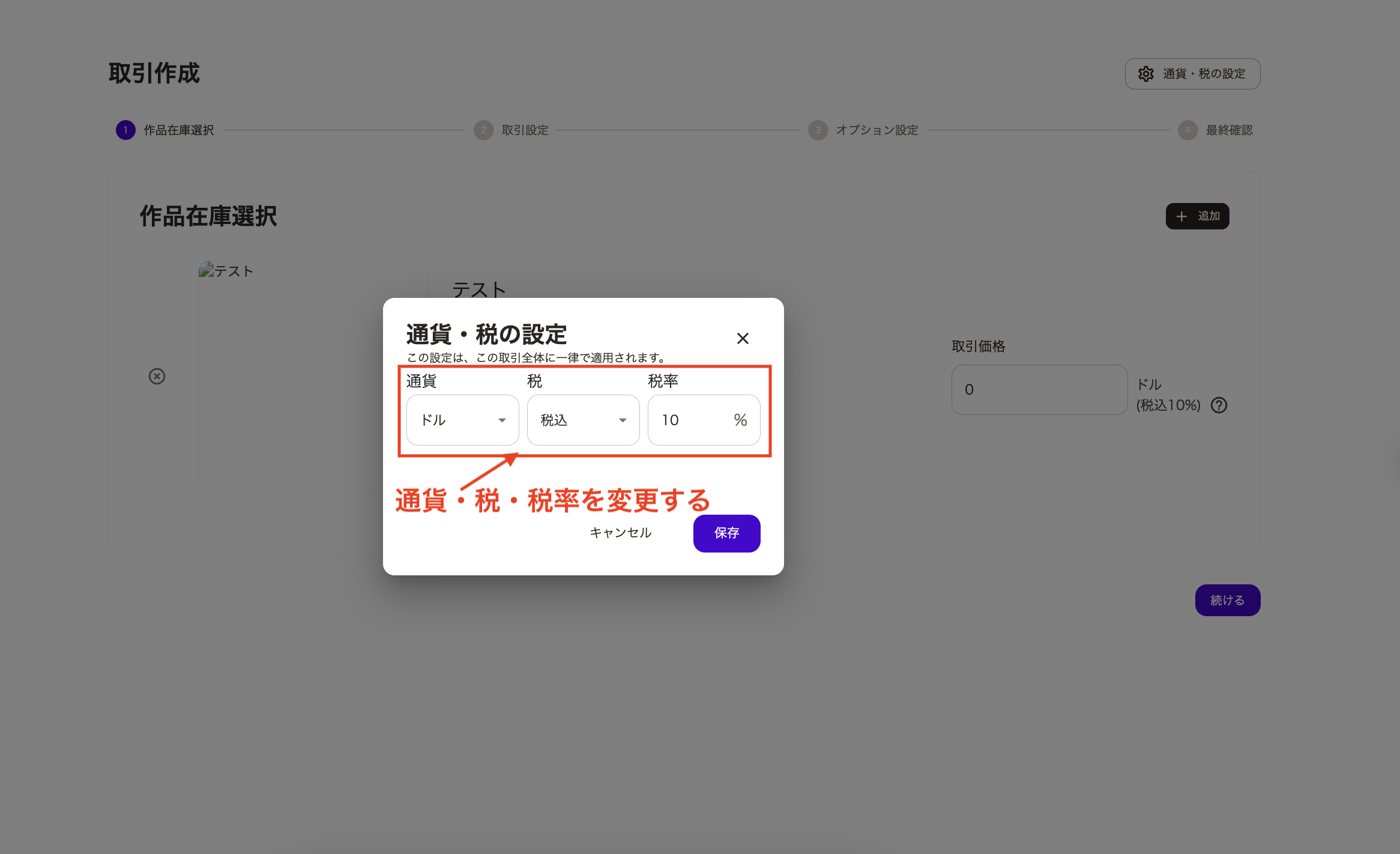Click the dialog description この設定は text
The width and height of the screenshot is (1400, 854).
point(537,358)
